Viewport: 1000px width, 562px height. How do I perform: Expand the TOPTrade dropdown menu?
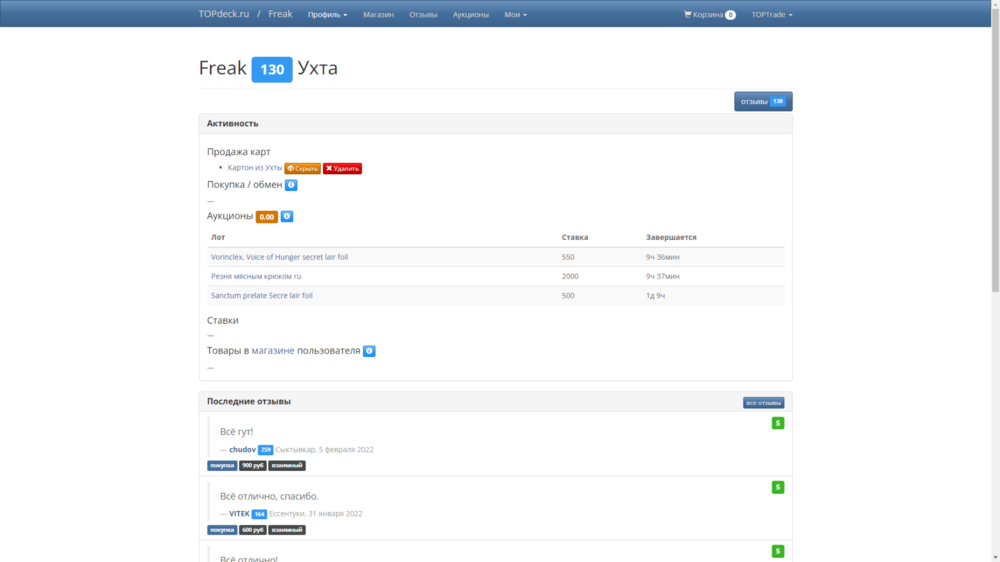771,15
